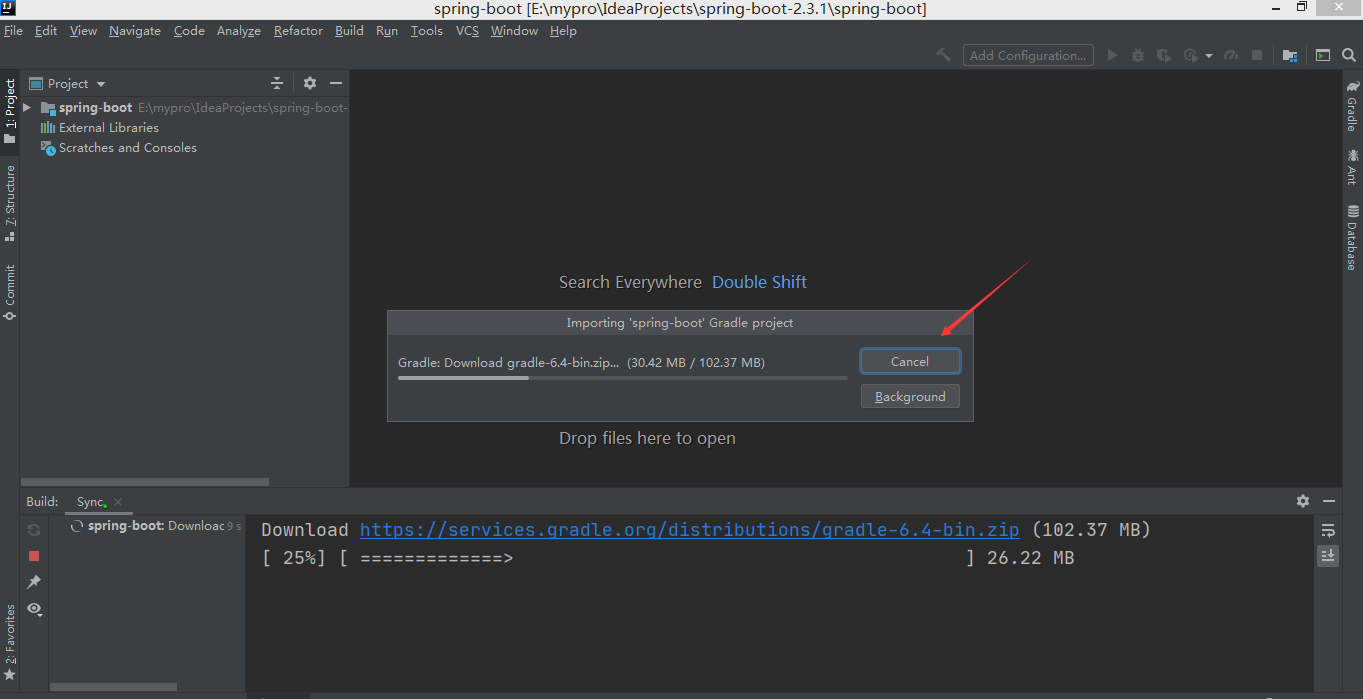This screenshot has height=699, width=1363.
Task: Pin the Build tool window
Action: (x=33, y=582)
